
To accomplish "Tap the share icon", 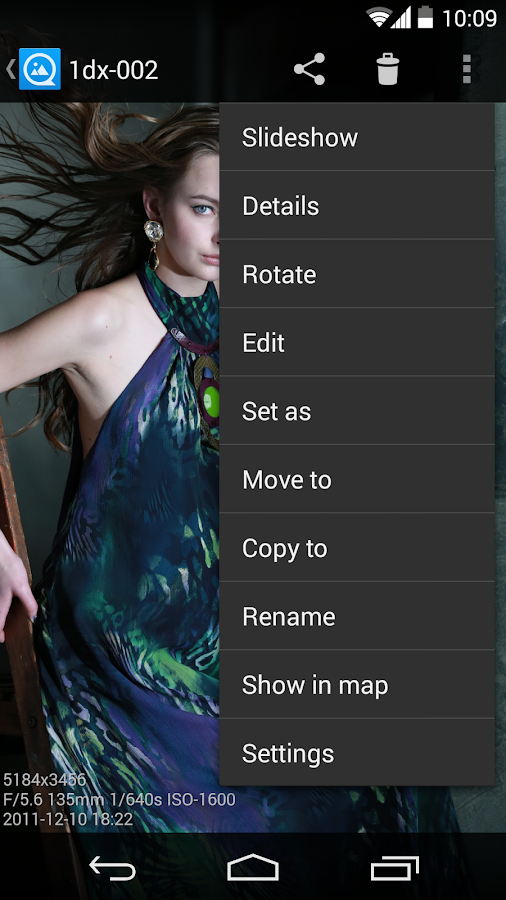I will click(x=310, y=69).
